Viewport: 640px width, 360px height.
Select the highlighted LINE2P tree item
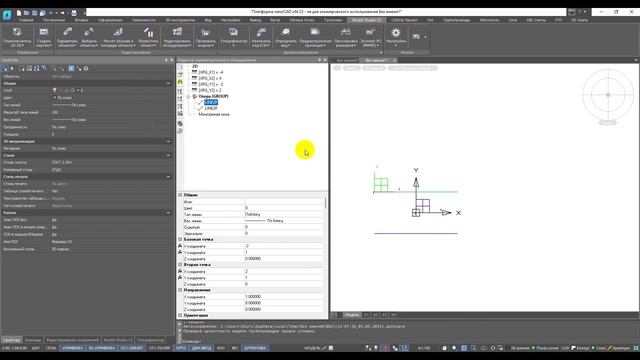point(211,102)
